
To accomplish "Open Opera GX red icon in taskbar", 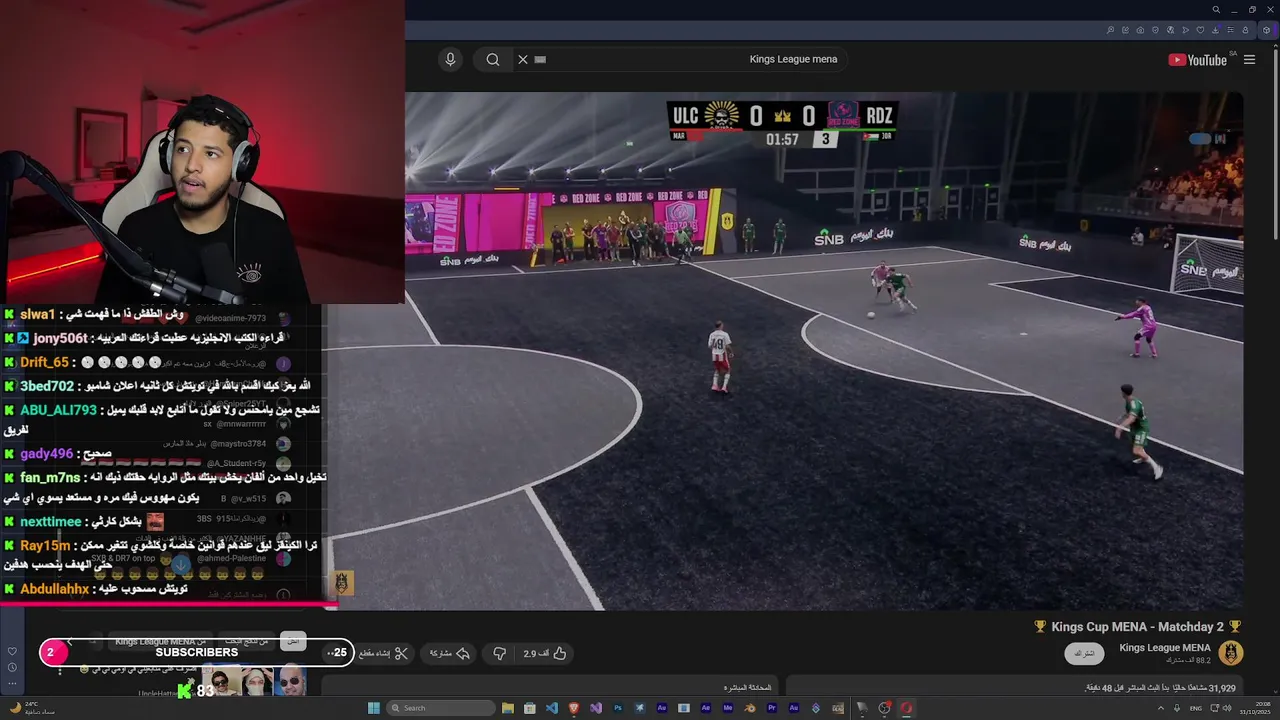I will [x=906, y=708].
